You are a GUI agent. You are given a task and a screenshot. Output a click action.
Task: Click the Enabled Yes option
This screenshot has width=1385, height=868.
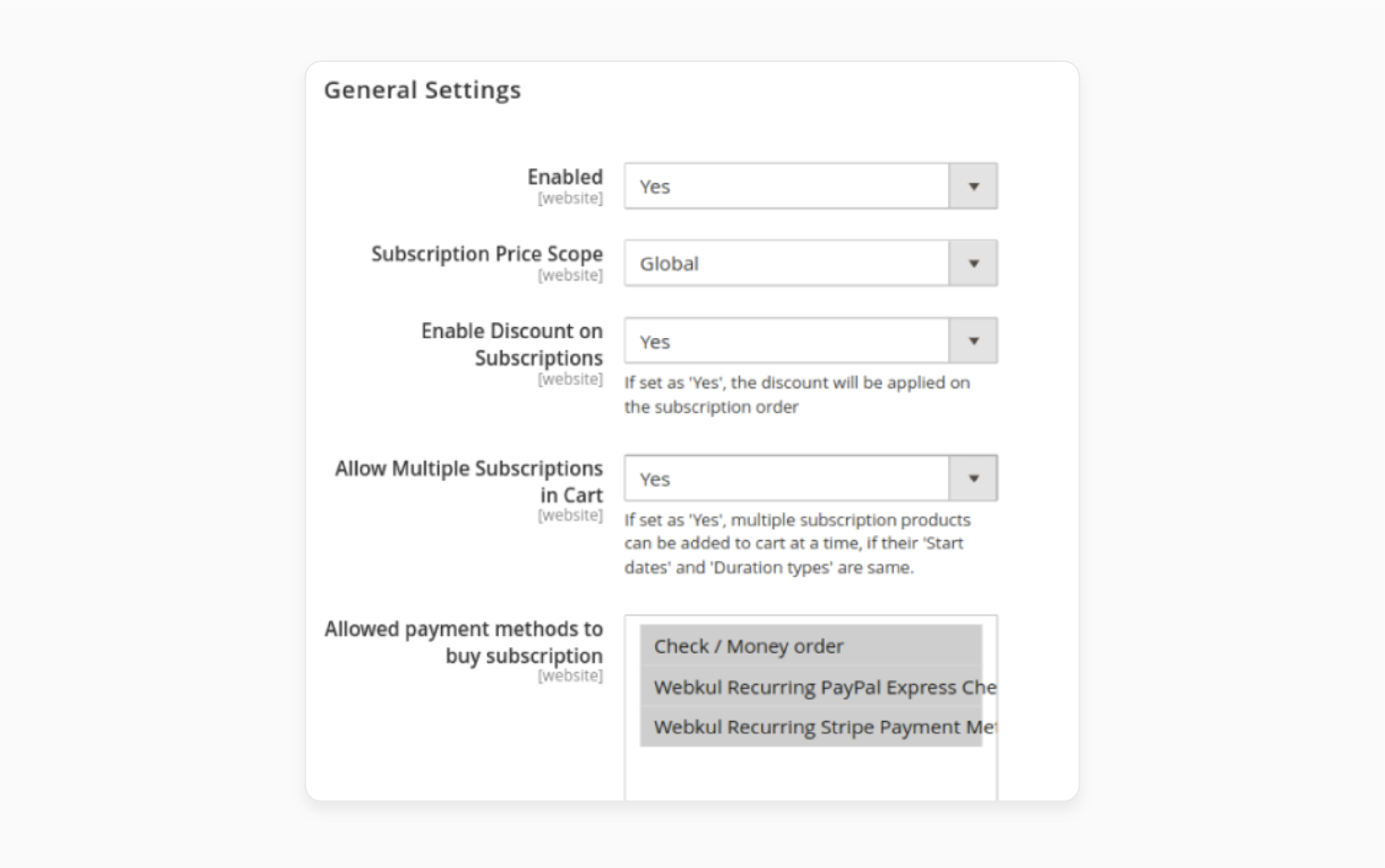[808, 185]
